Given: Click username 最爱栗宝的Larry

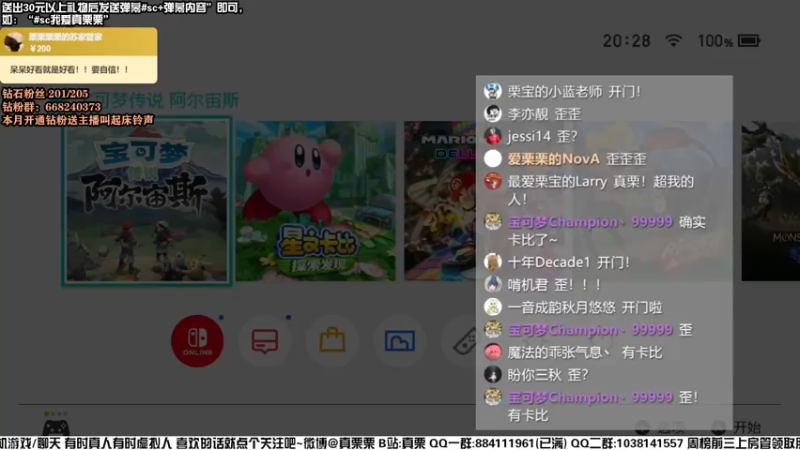Looking at the screenshot, I should 557,181.
